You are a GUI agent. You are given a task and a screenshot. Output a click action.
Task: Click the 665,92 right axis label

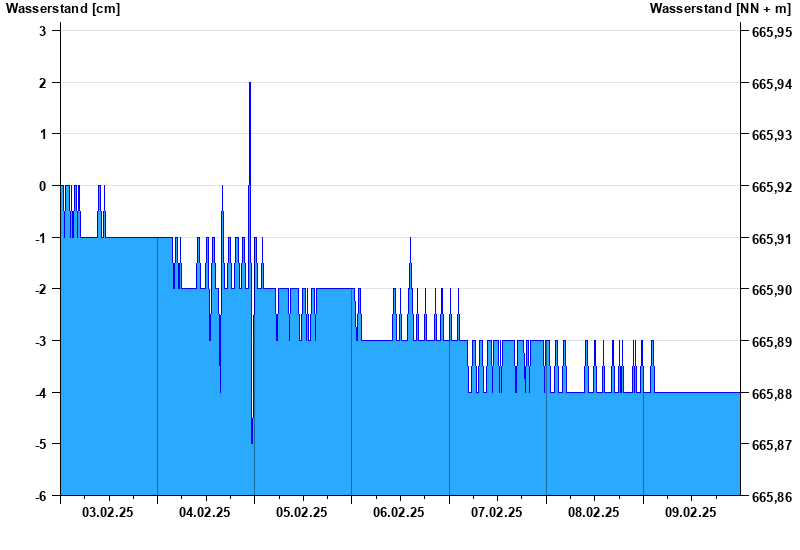[771, 187]
